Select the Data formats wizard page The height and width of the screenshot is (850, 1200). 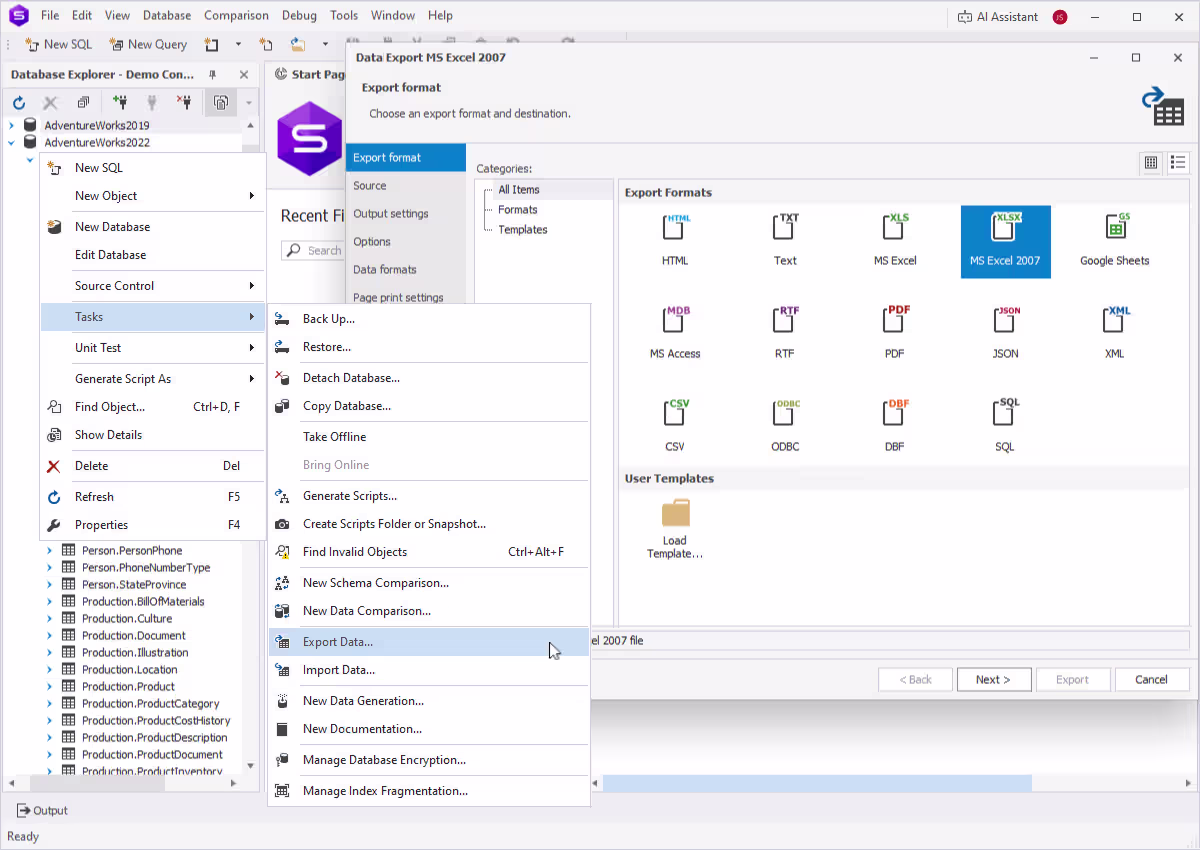point(406,270)
